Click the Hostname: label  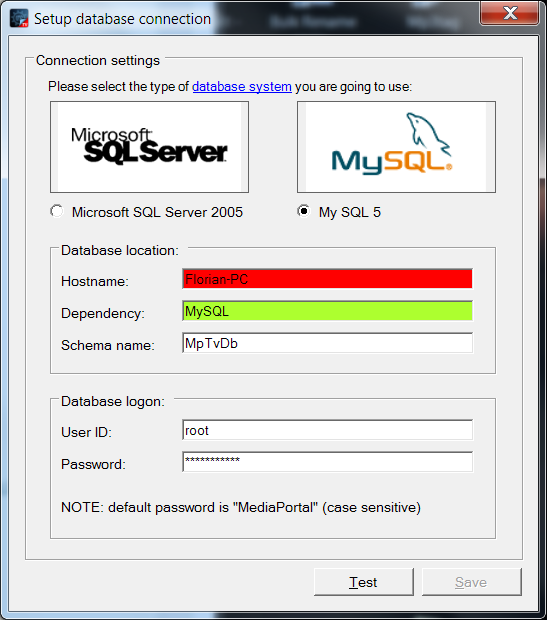click(x=95, y=281)
